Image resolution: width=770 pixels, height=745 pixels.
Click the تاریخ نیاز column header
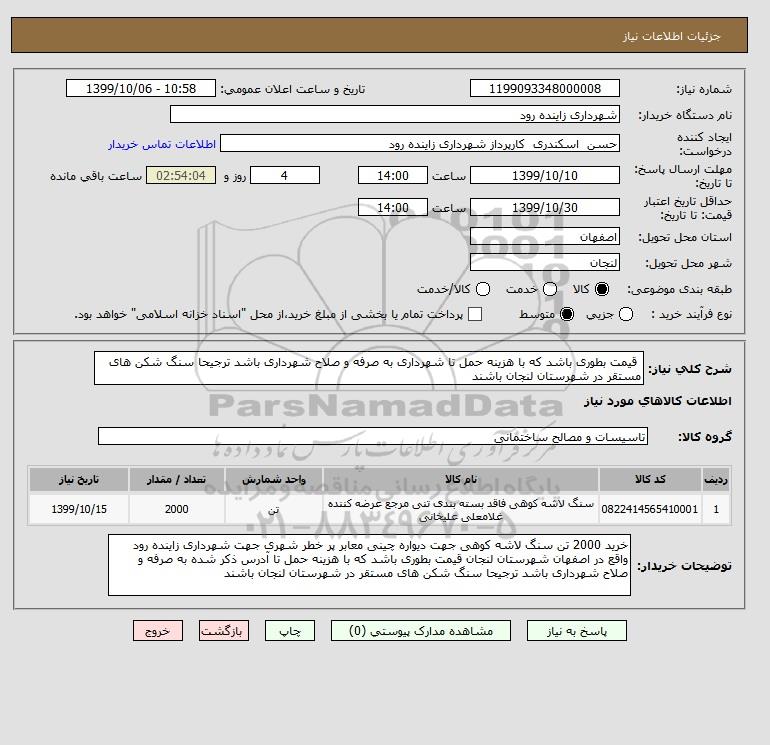point(79,480)
